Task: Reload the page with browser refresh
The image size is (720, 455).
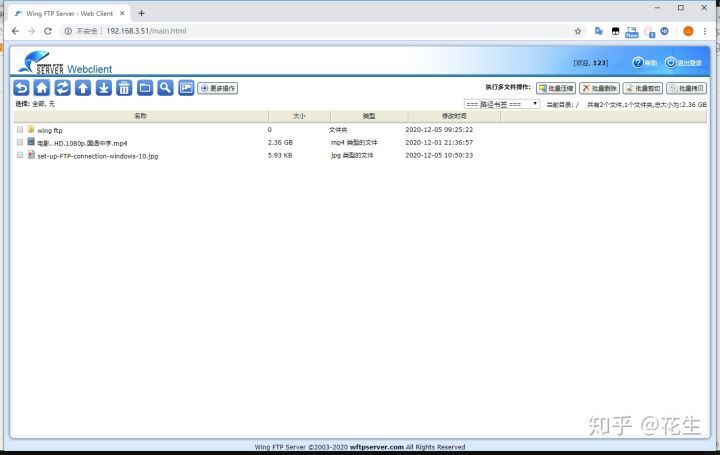Action: (48, 31)
